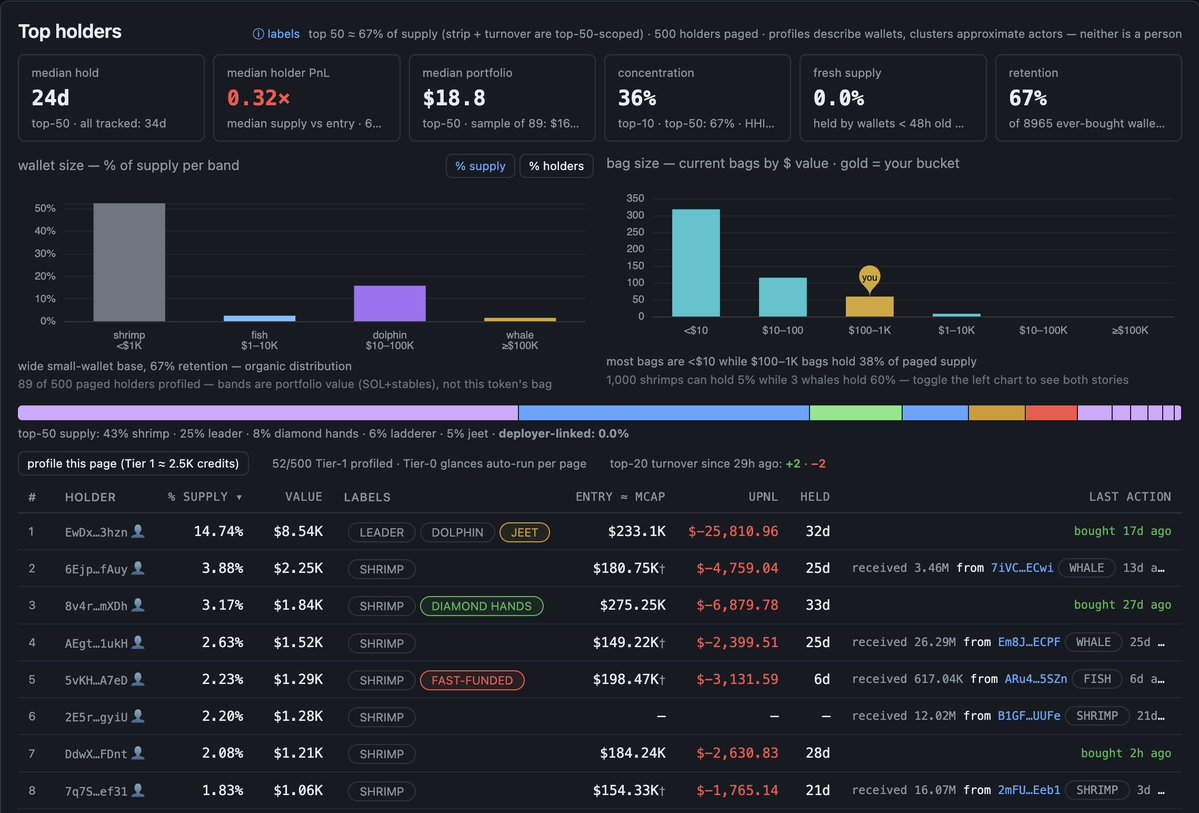This screenshot has height=813, width=1199.
Task: Click the UPNL column header
Action: point(763,497)
